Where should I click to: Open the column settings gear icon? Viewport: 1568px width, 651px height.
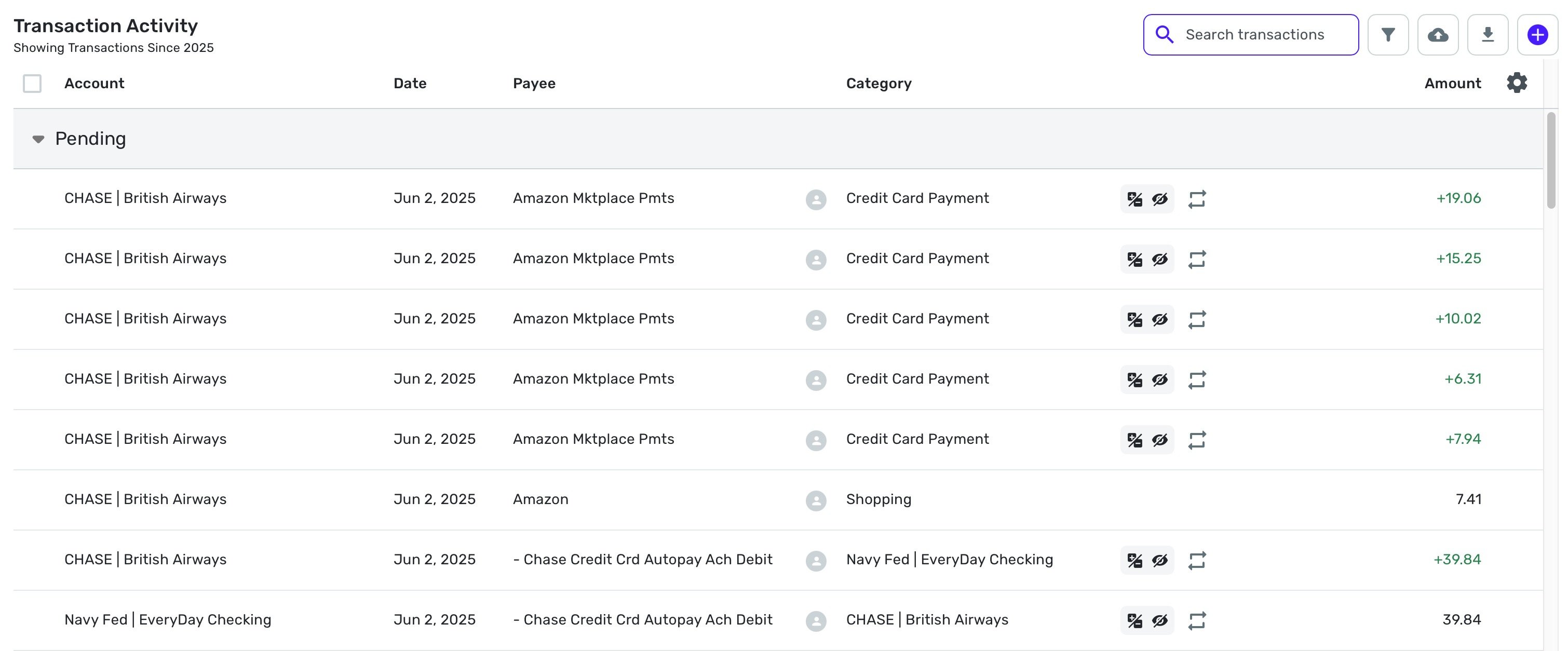coord(1517,83)
